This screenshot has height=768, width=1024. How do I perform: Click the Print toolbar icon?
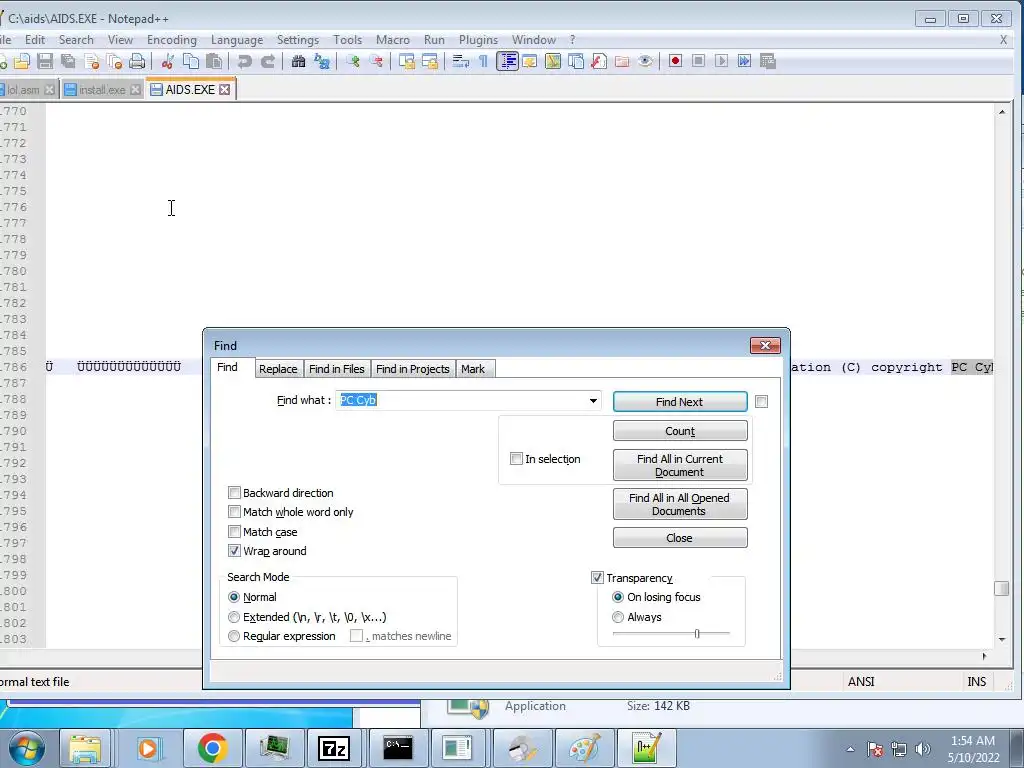click(x=136, y=61)
